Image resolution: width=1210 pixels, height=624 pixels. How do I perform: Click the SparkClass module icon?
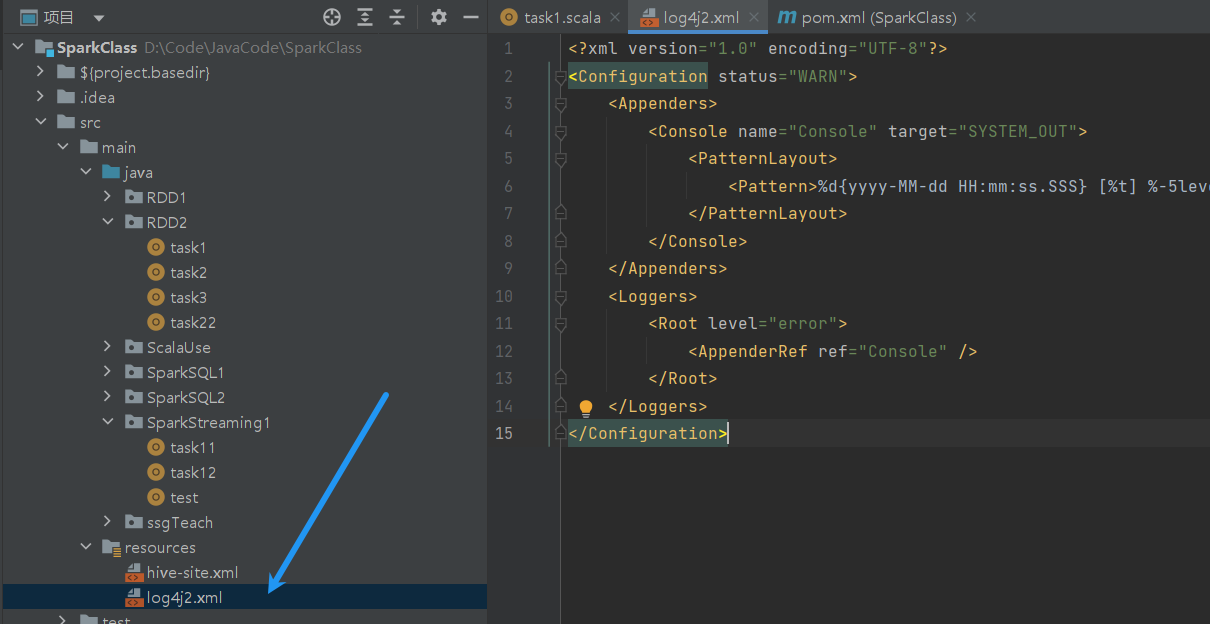coord(43,47)
